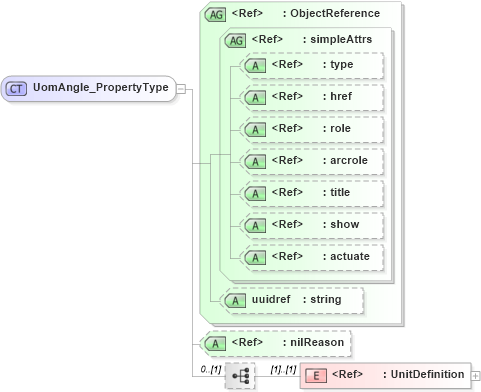Select the ': string' type text

tap(322, 299)
